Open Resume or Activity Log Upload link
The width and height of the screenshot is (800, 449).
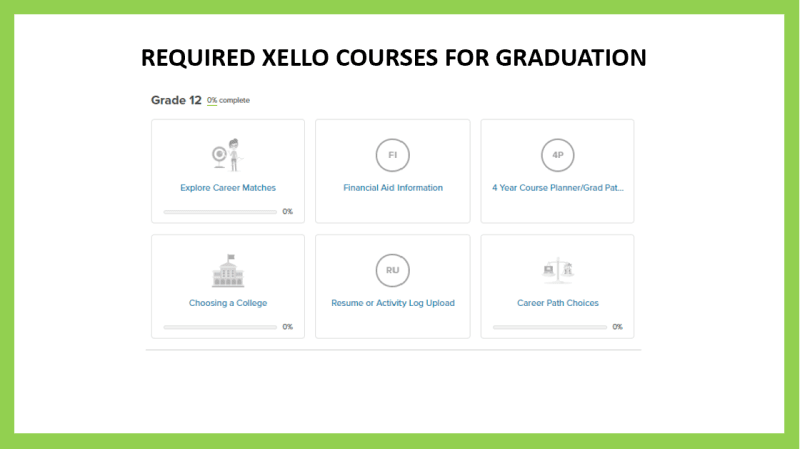(x=393, y=303)
